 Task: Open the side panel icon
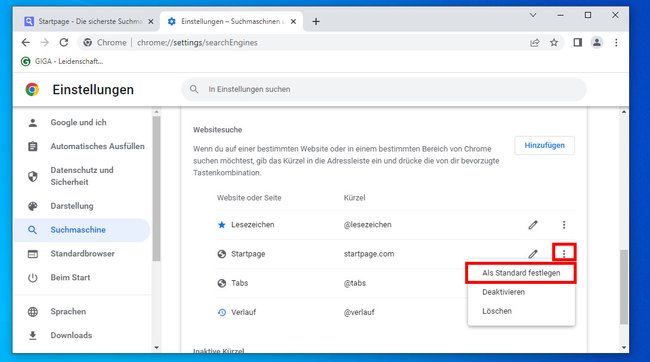[x=577, y=42]
